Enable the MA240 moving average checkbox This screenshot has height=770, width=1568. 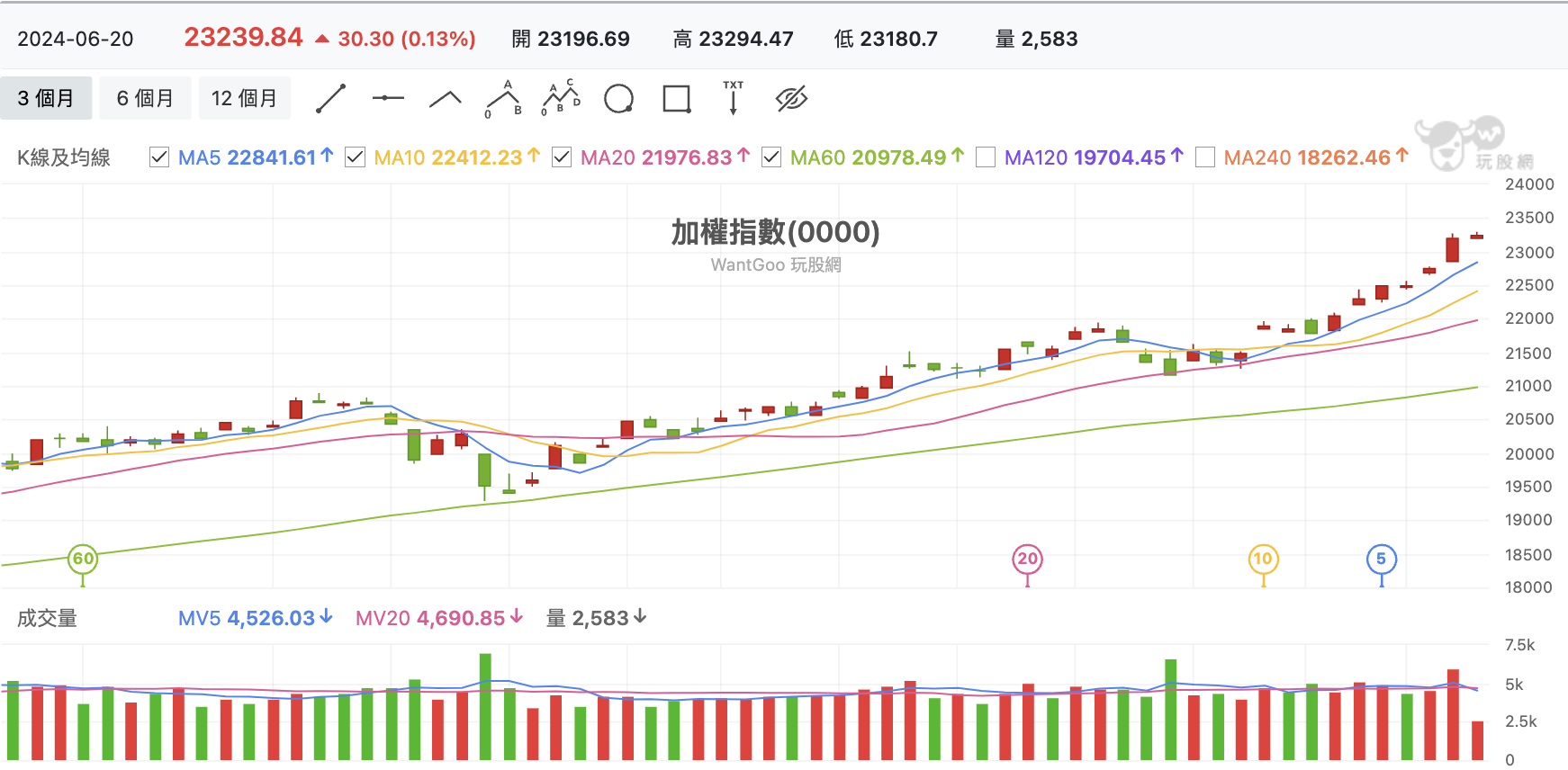1205,157
